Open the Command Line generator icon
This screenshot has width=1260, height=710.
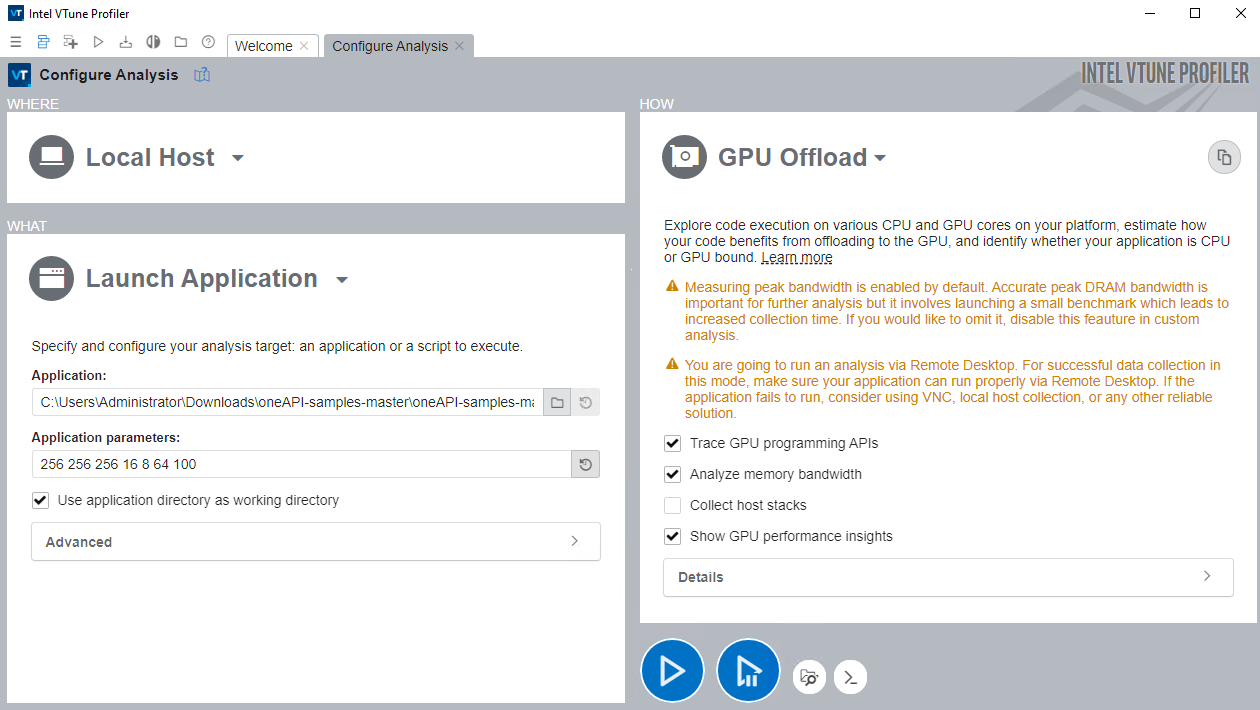(x=850, y=677)
